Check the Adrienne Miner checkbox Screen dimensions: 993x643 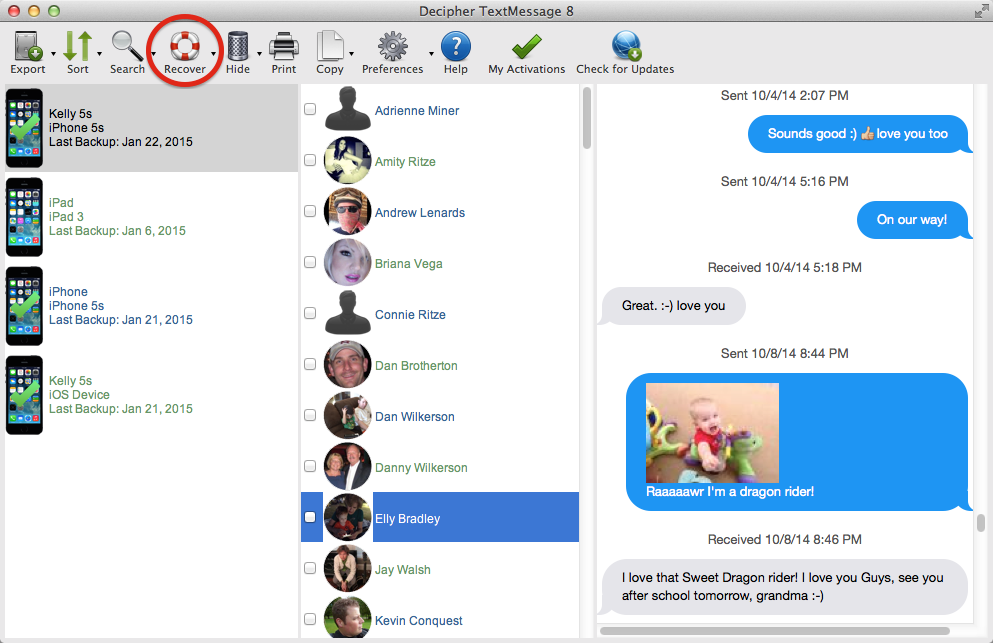pos(310,109)
